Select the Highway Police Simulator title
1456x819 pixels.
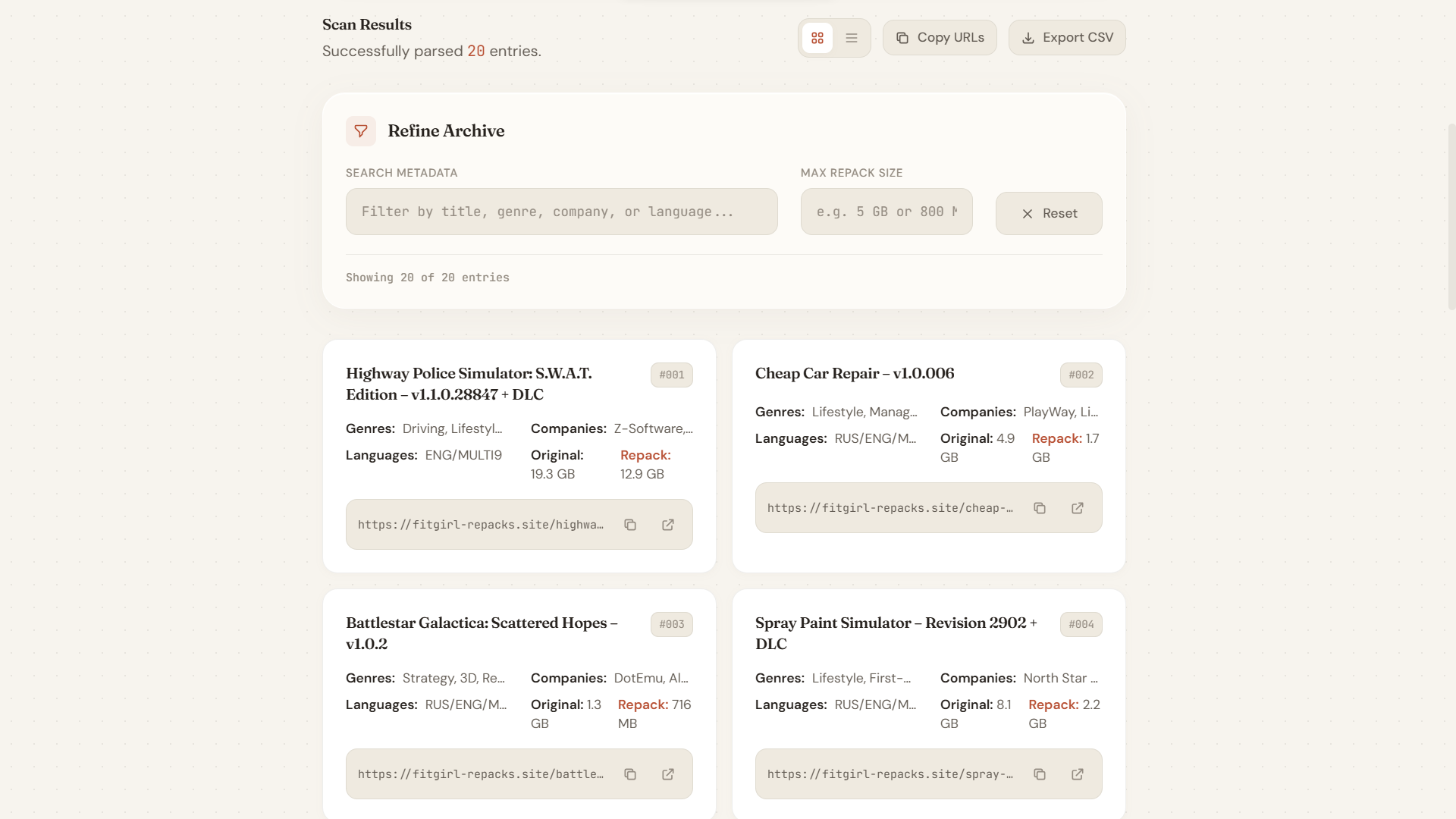(x=469, y=384)
